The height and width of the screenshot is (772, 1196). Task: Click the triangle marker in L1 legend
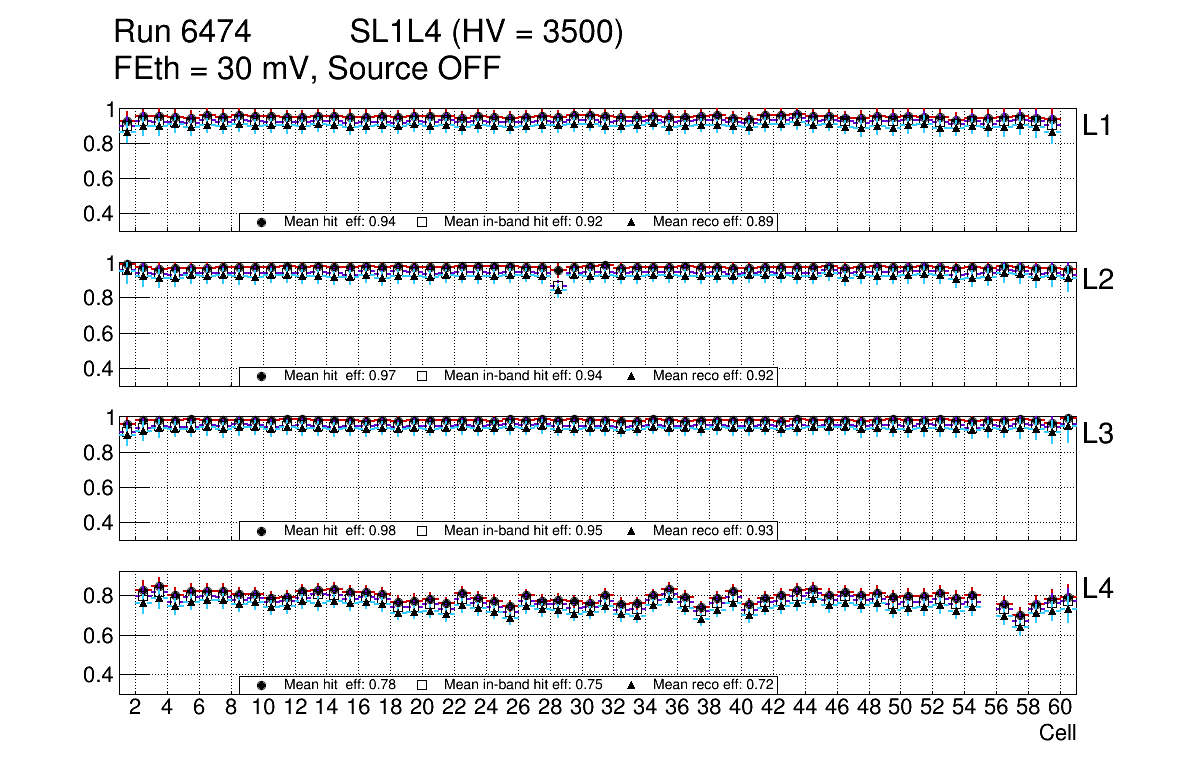[632, 222]
